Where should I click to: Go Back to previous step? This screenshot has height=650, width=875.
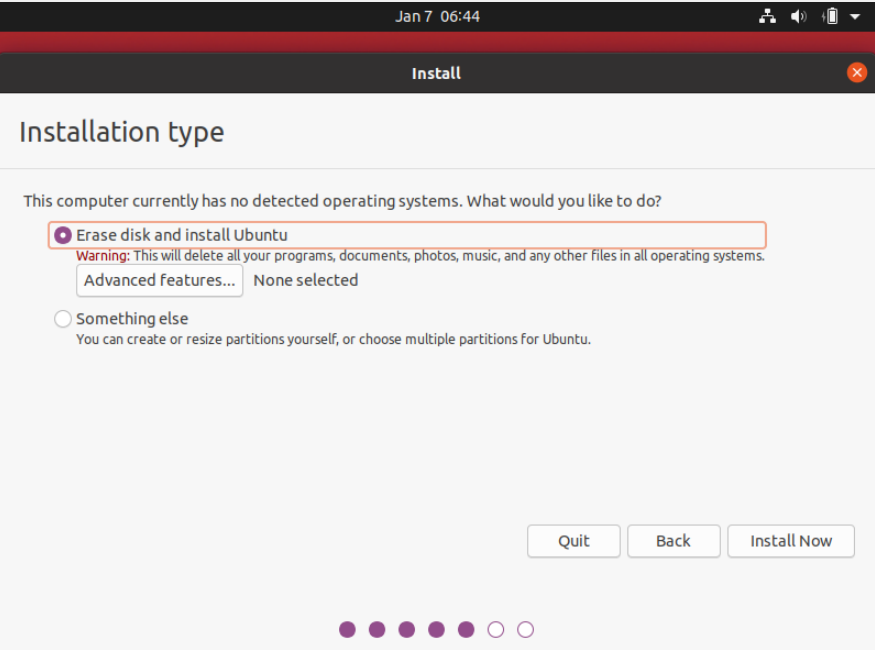pyautogui.click(x=674, y=541)
